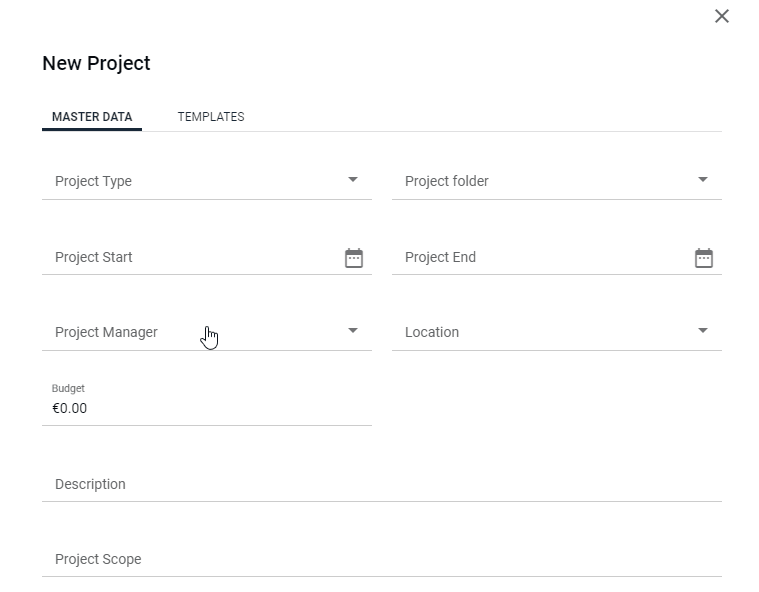
Task: Focus the Description text field
Action: pos(382,484)
